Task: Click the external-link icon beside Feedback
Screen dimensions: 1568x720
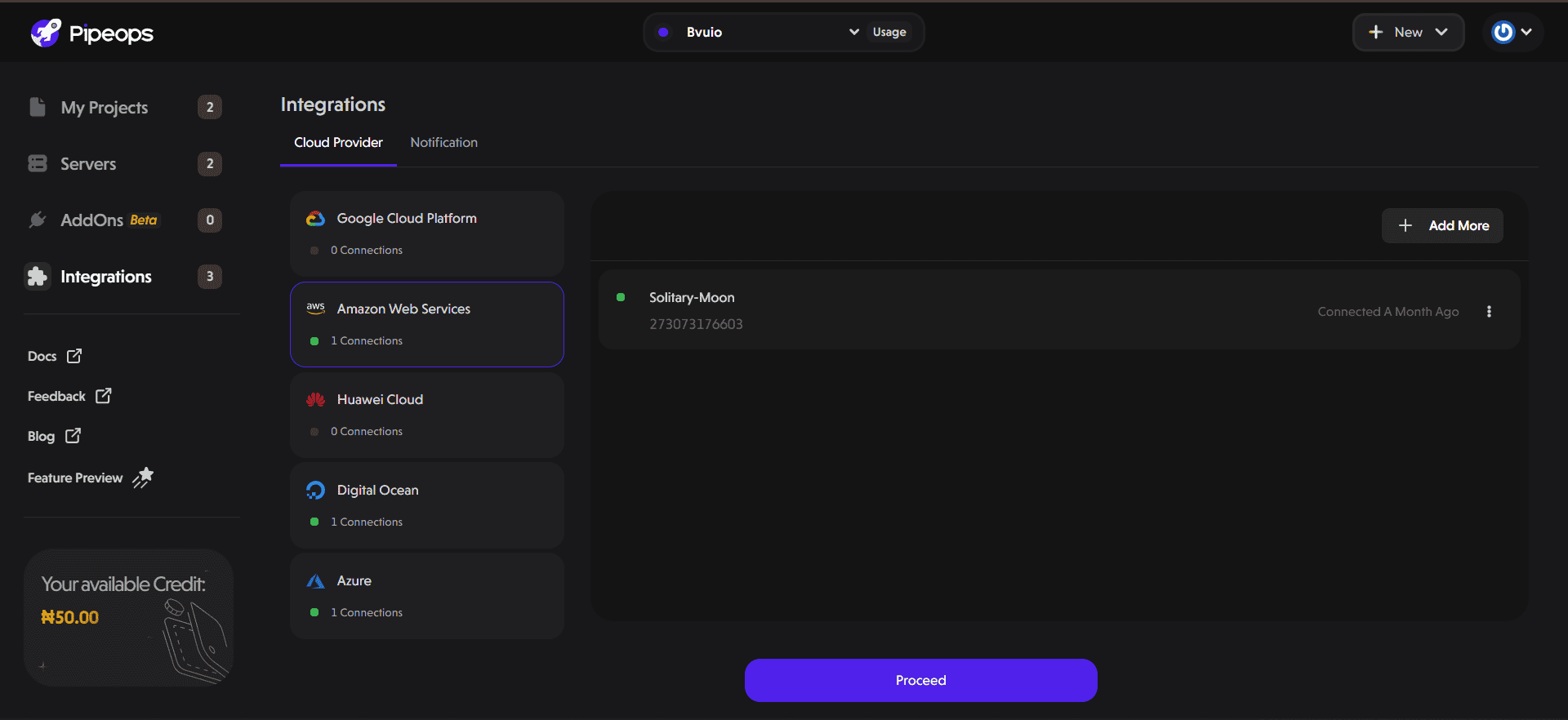Action: point(104,396)
